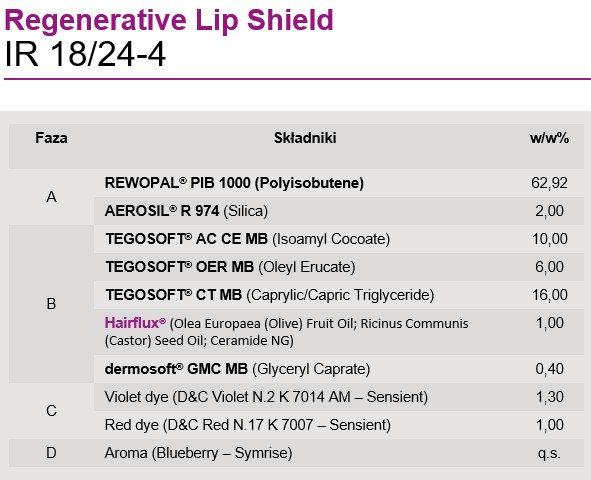Select TEGOSOFT CT MB Caprylic/Capric Triglyceride
Viewport: 591px width, 480px height.
(269, 295)
